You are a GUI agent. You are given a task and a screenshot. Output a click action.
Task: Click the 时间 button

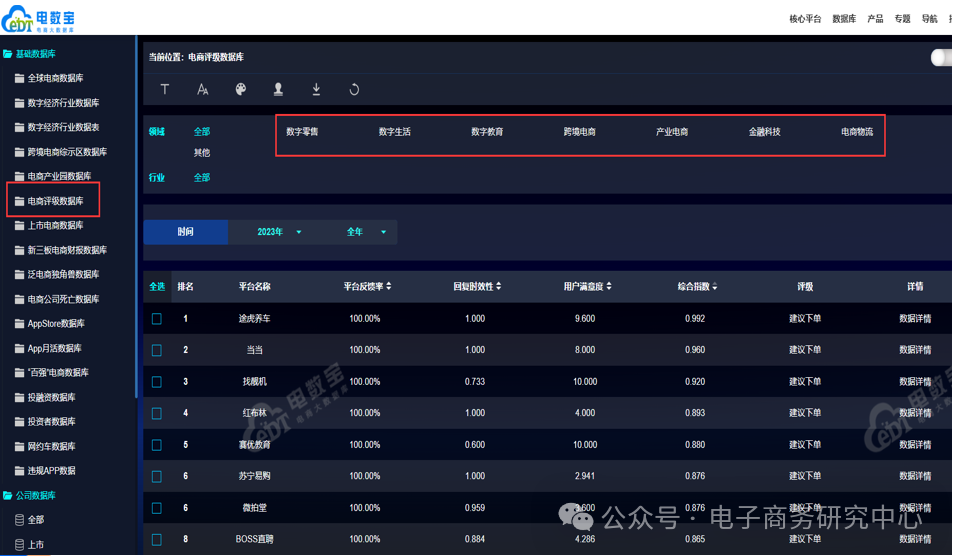click(185, 232)
